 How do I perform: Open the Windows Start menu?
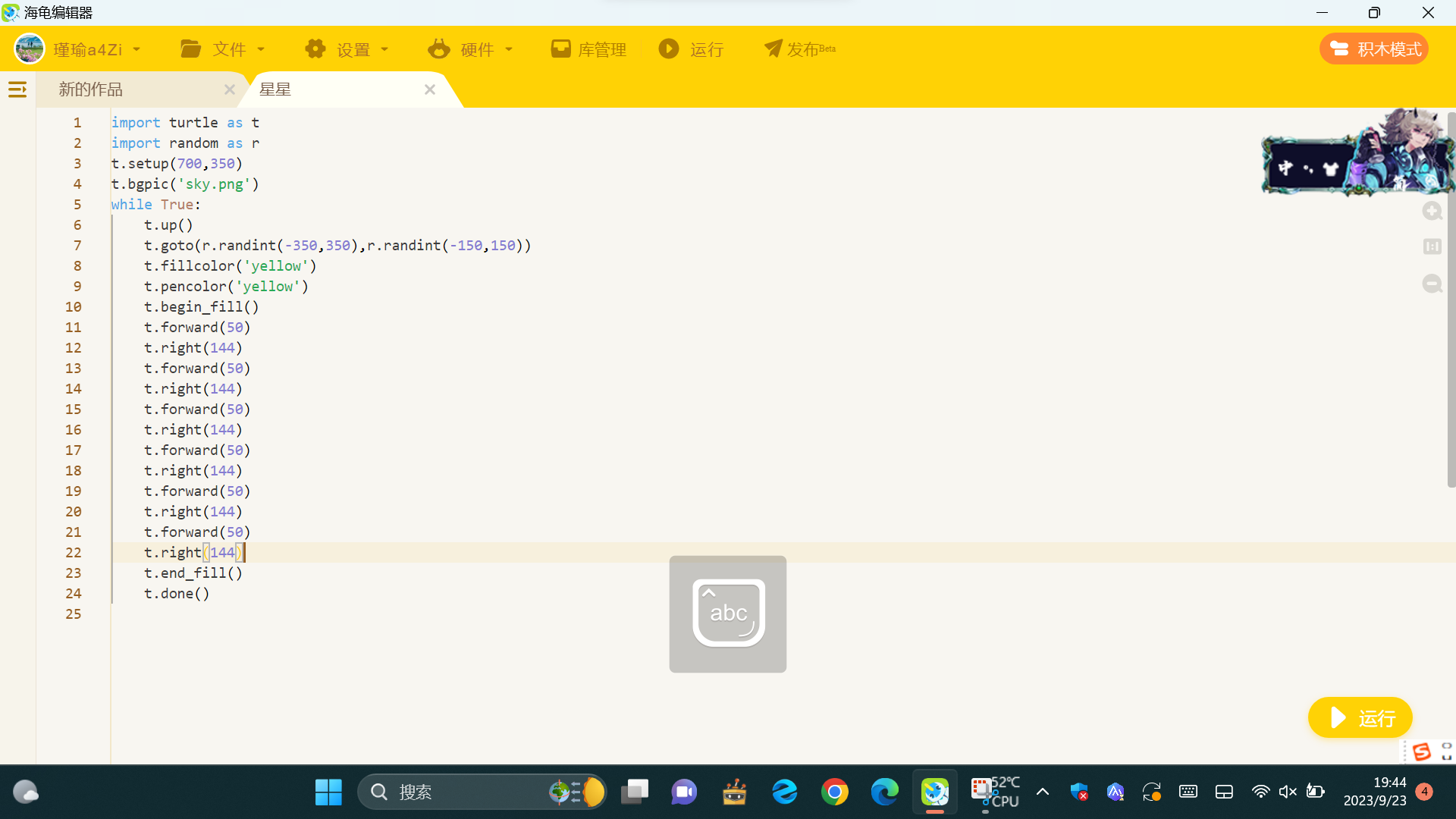pyautogui.click(x=328, y=792)
